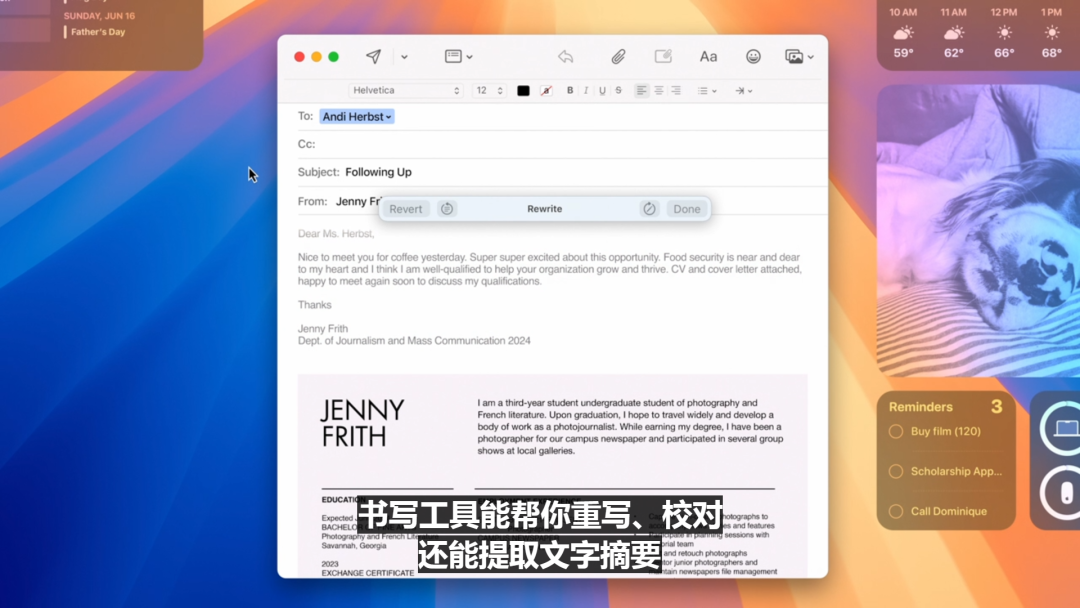
Task: Toggle the format bar with the Aa icon
Action: click(x=708, y=56)
